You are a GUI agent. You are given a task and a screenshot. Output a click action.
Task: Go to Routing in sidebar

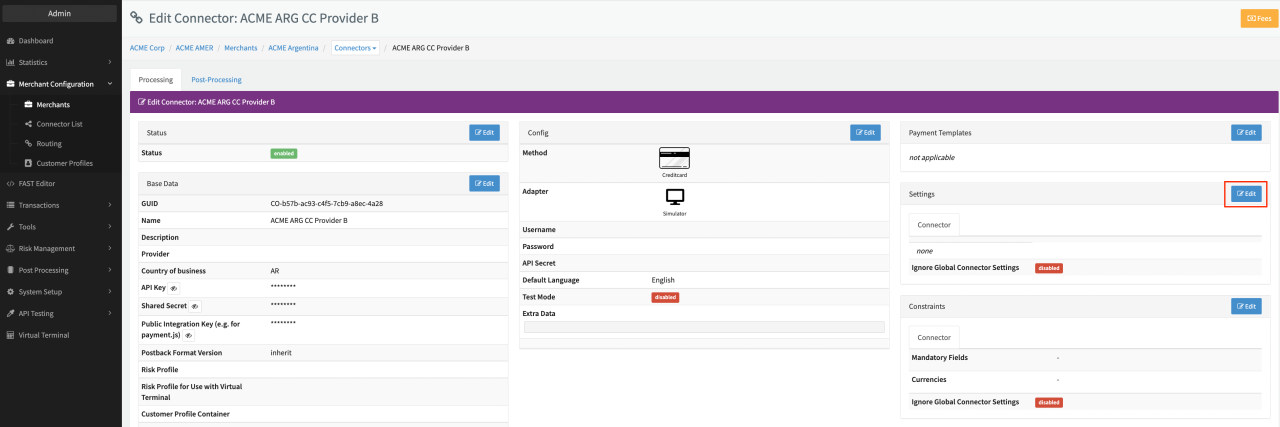[x=49, y=144]
